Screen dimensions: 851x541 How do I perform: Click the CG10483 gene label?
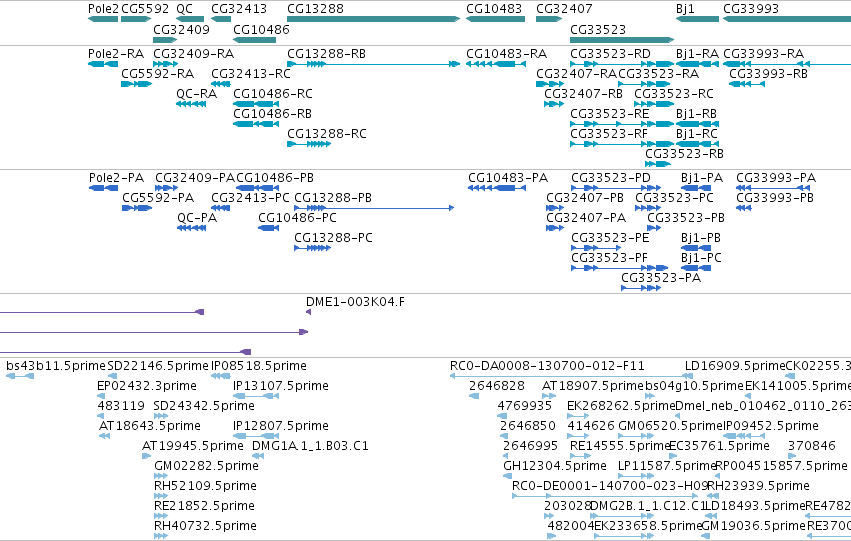(494, 9)
